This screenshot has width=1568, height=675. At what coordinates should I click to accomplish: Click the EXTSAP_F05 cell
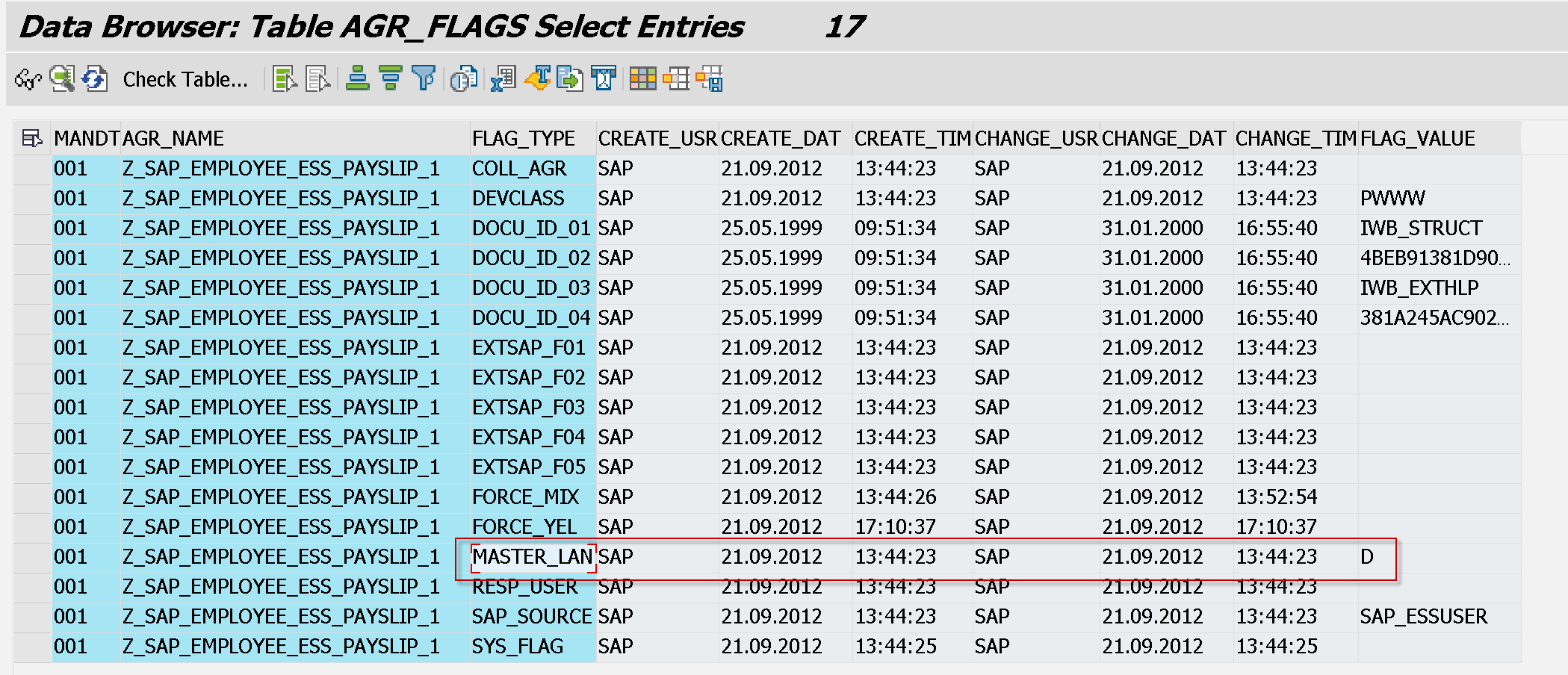[533, 467]
